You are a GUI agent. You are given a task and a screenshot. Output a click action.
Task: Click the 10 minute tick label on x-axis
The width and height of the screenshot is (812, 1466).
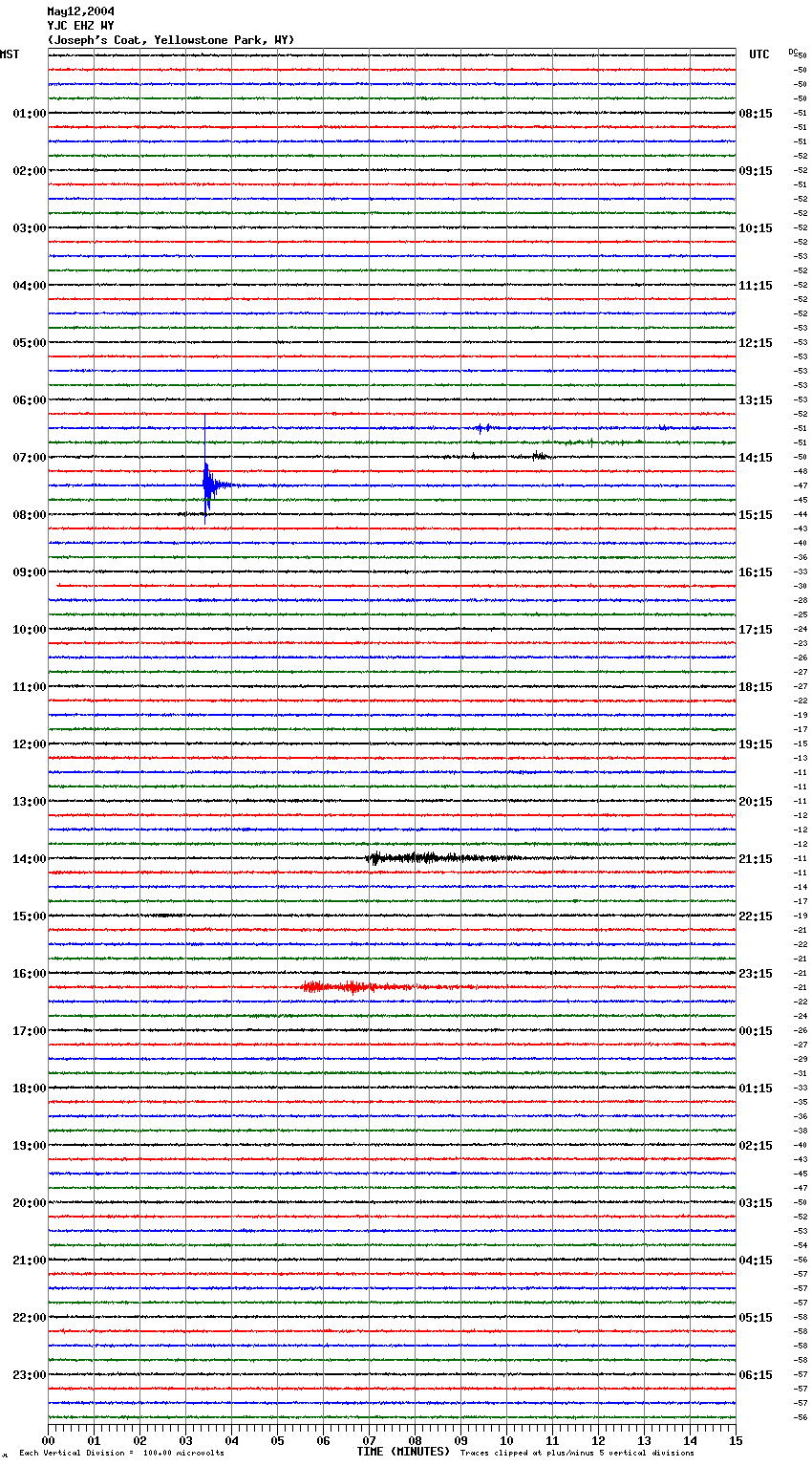point(506,1440)
